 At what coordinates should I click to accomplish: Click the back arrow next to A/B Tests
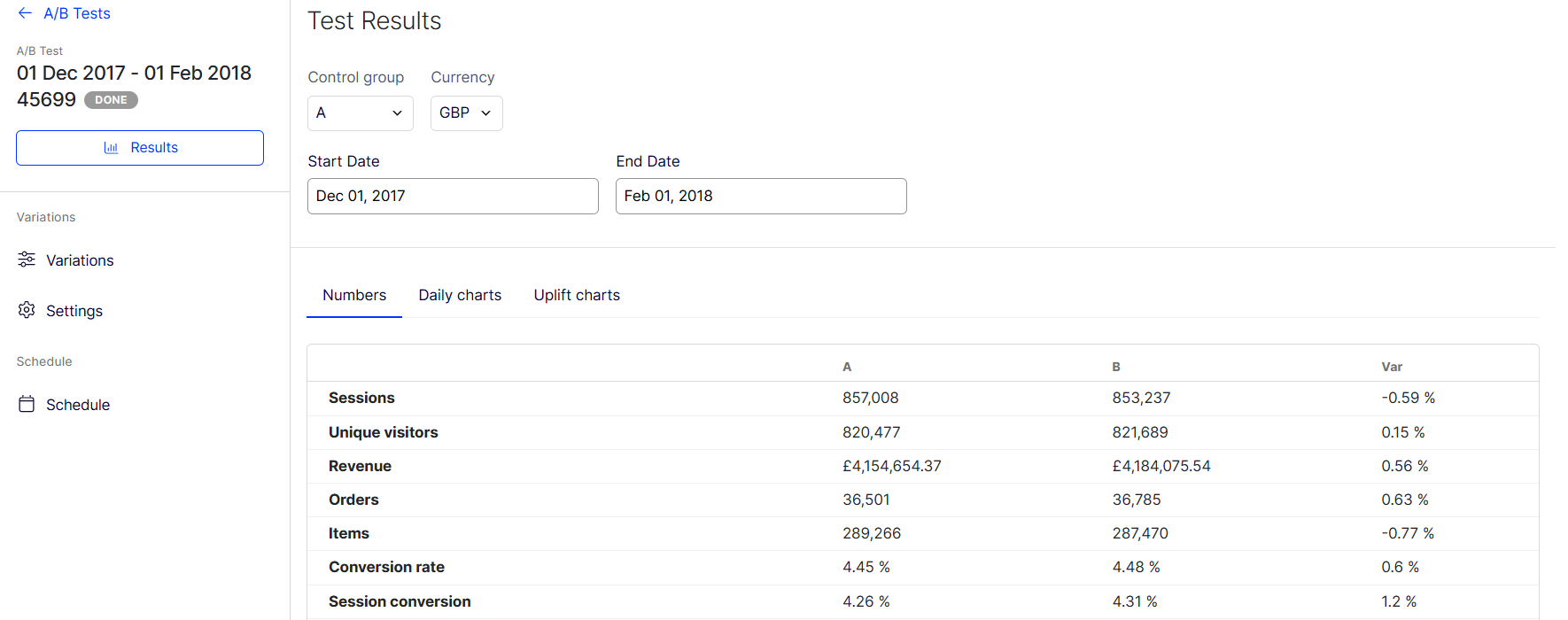tap(25, 13)
